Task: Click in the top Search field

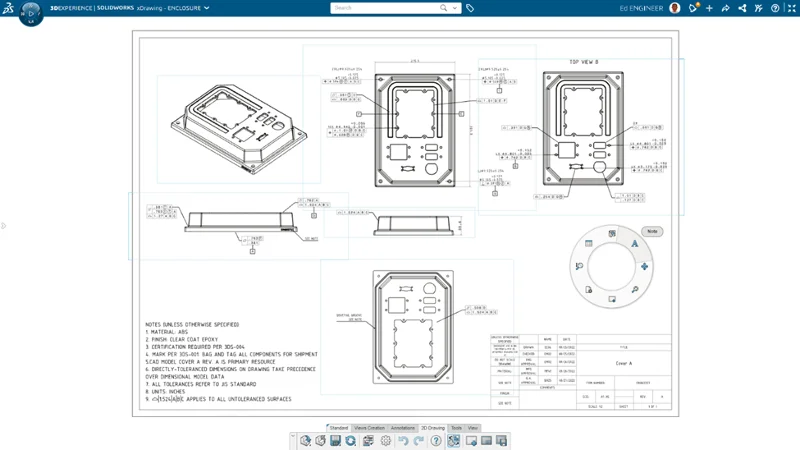Action: pos(385,8)
